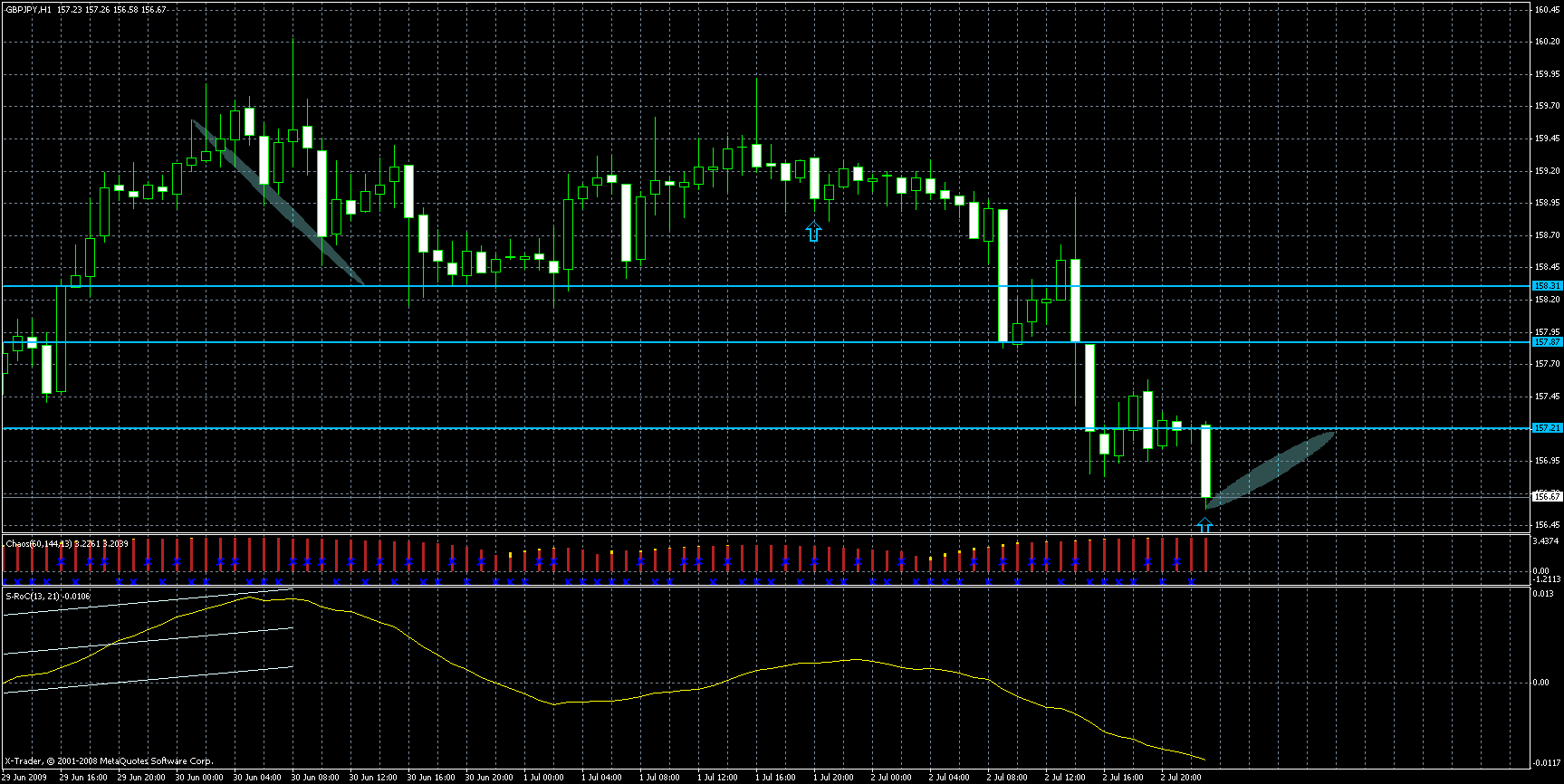Click the -0.0117 S-RoC scale value

point(1546,762)
